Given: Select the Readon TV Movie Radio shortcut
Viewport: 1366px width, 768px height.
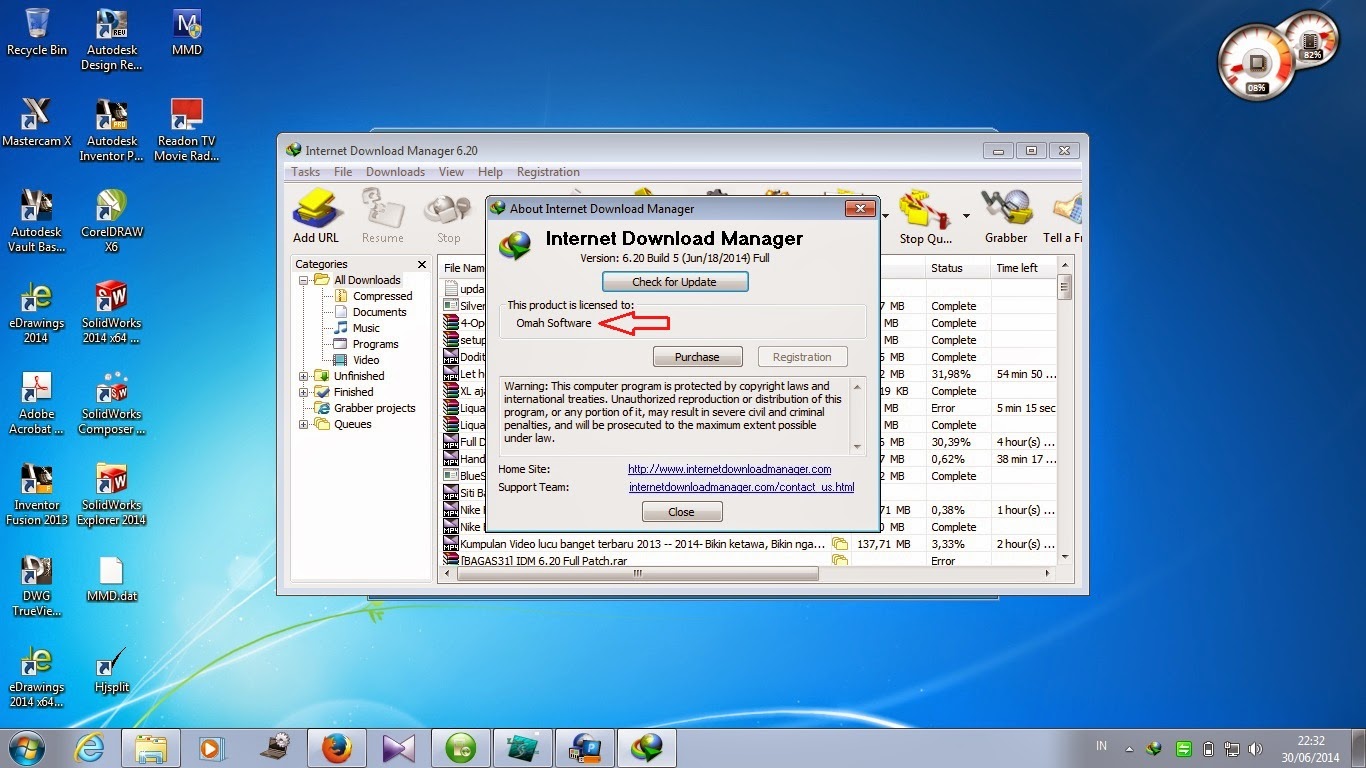Looking at the screenshot, I should [187, 130].
